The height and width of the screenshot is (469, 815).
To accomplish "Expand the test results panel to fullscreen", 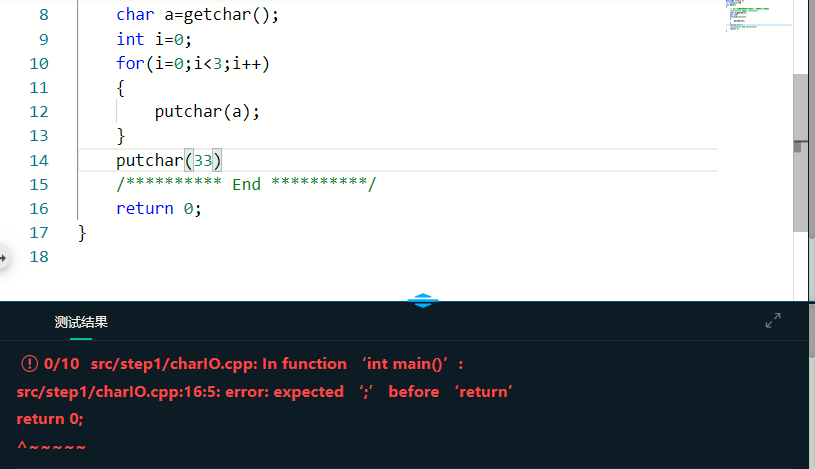I will pyautogui.click(x=773, y=320).
